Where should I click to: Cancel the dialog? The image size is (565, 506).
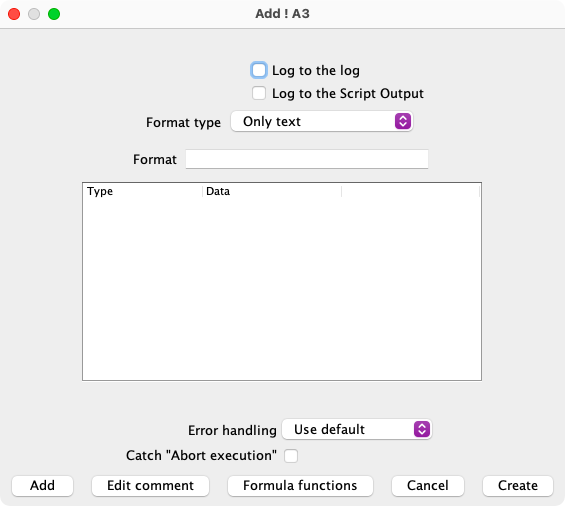click(428, 485)
